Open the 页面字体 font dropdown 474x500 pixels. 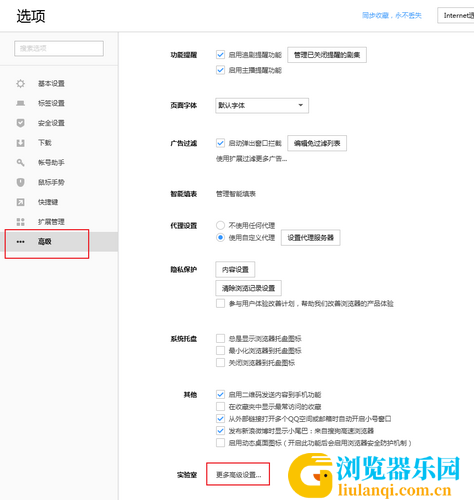click(262, 105)
